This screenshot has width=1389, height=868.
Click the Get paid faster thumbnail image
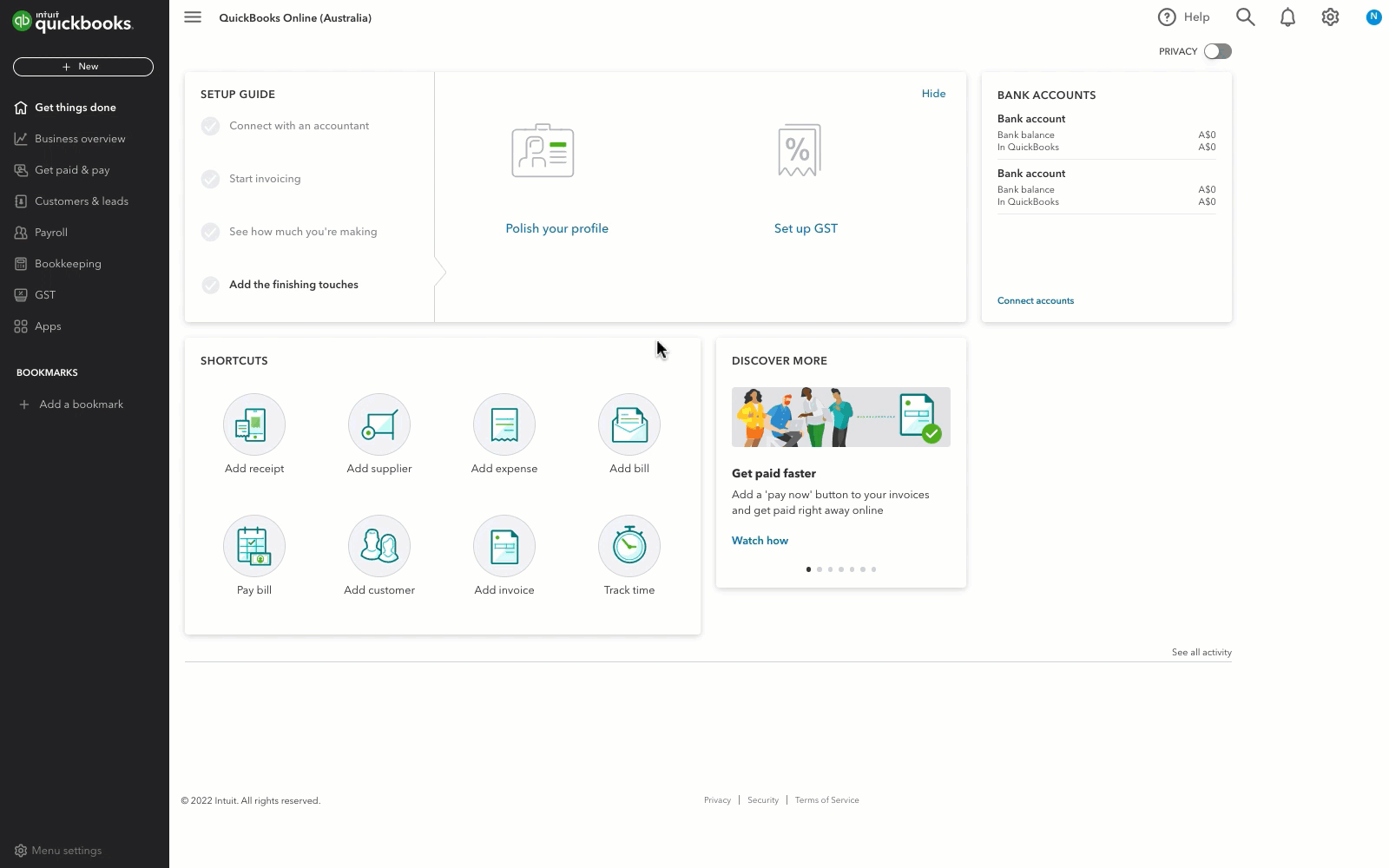tap(841, 418)
